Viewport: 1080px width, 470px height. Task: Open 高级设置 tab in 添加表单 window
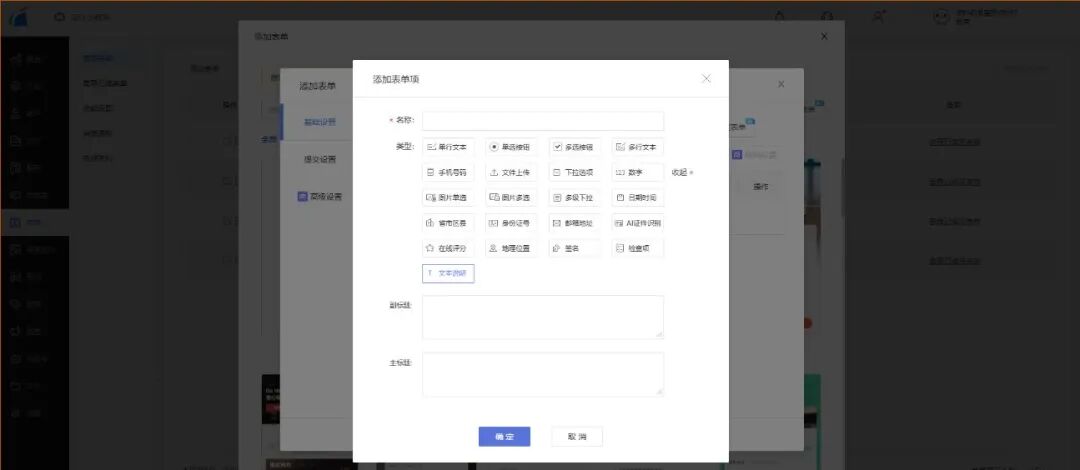click(x=320, y=196)
